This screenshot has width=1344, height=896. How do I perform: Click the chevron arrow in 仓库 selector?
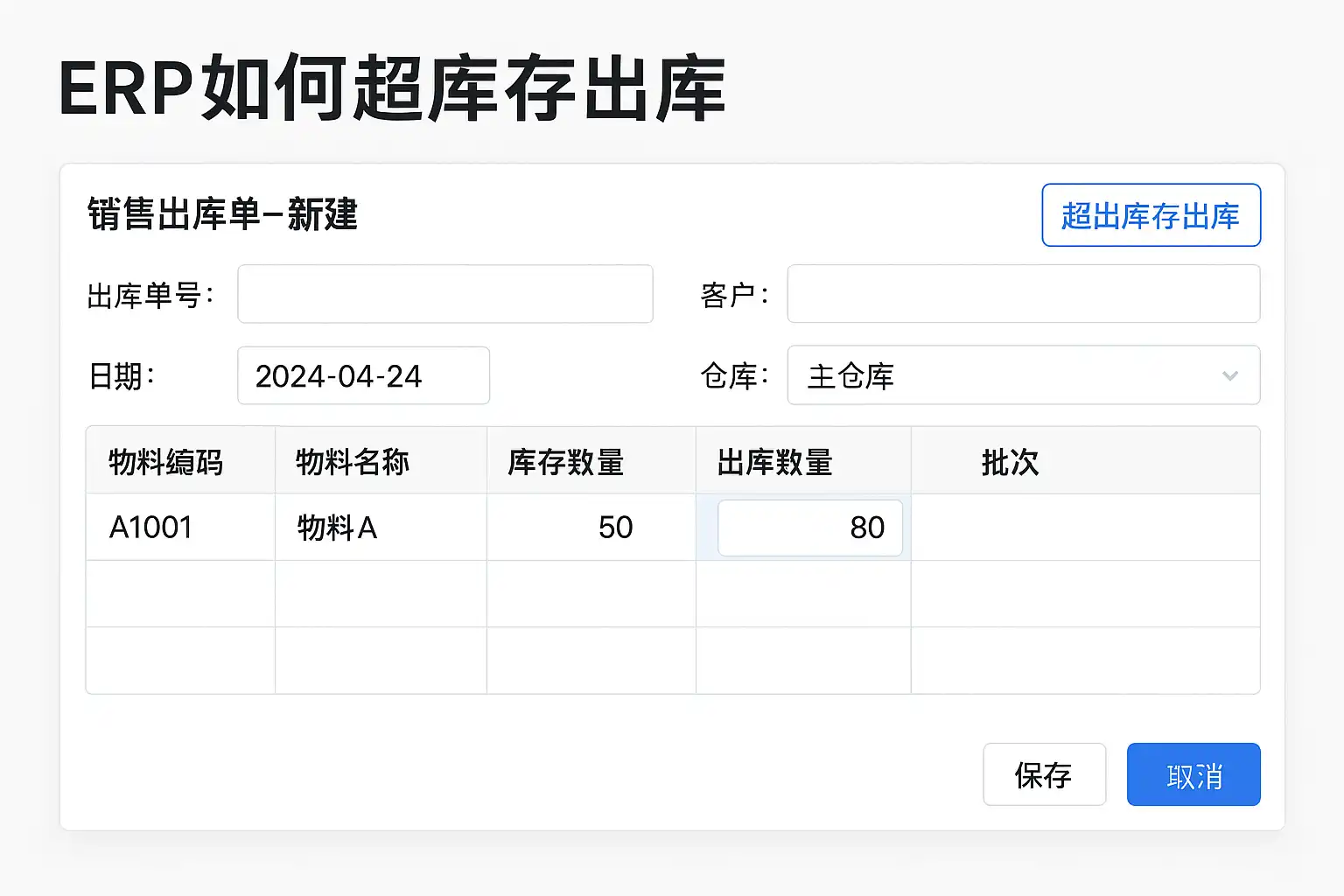pyautogui.click(x=1229, y=376)
